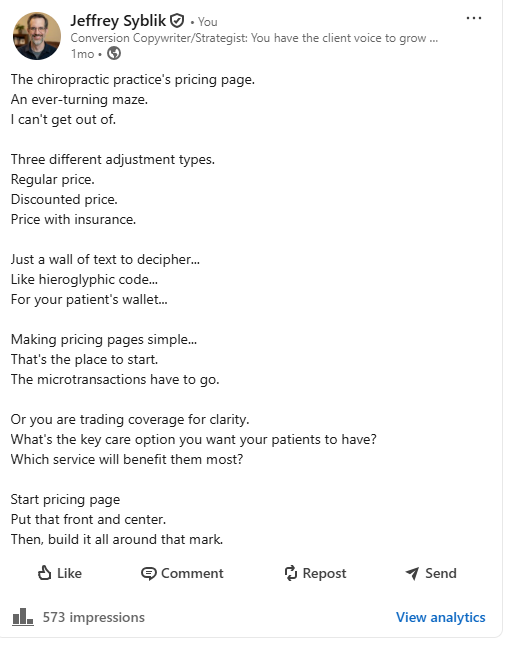The image size is (522, 647).
Task: Click the Like button label
Action: [69, 573]
